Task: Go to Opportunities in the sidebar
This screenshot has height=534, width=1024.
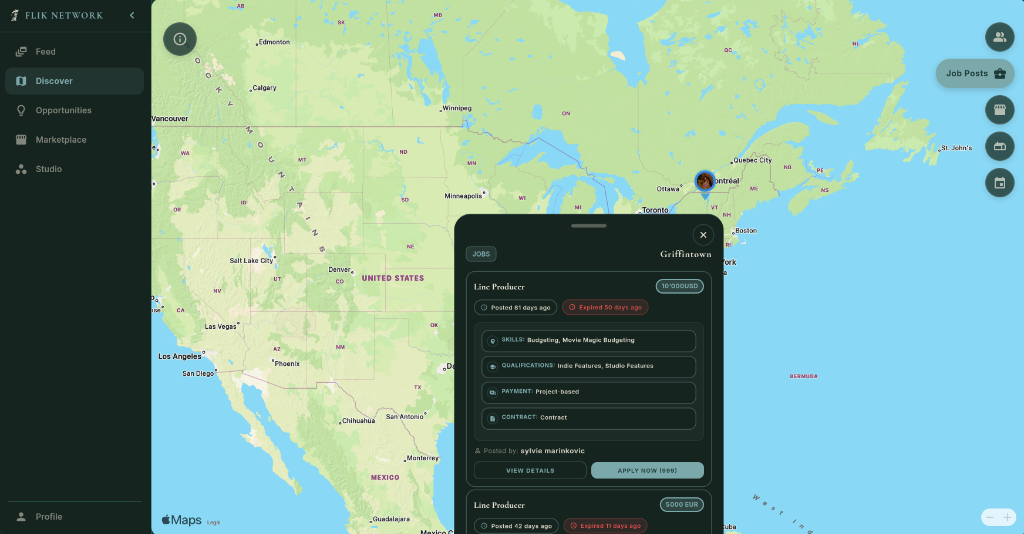Action: [x=74, y=110]
